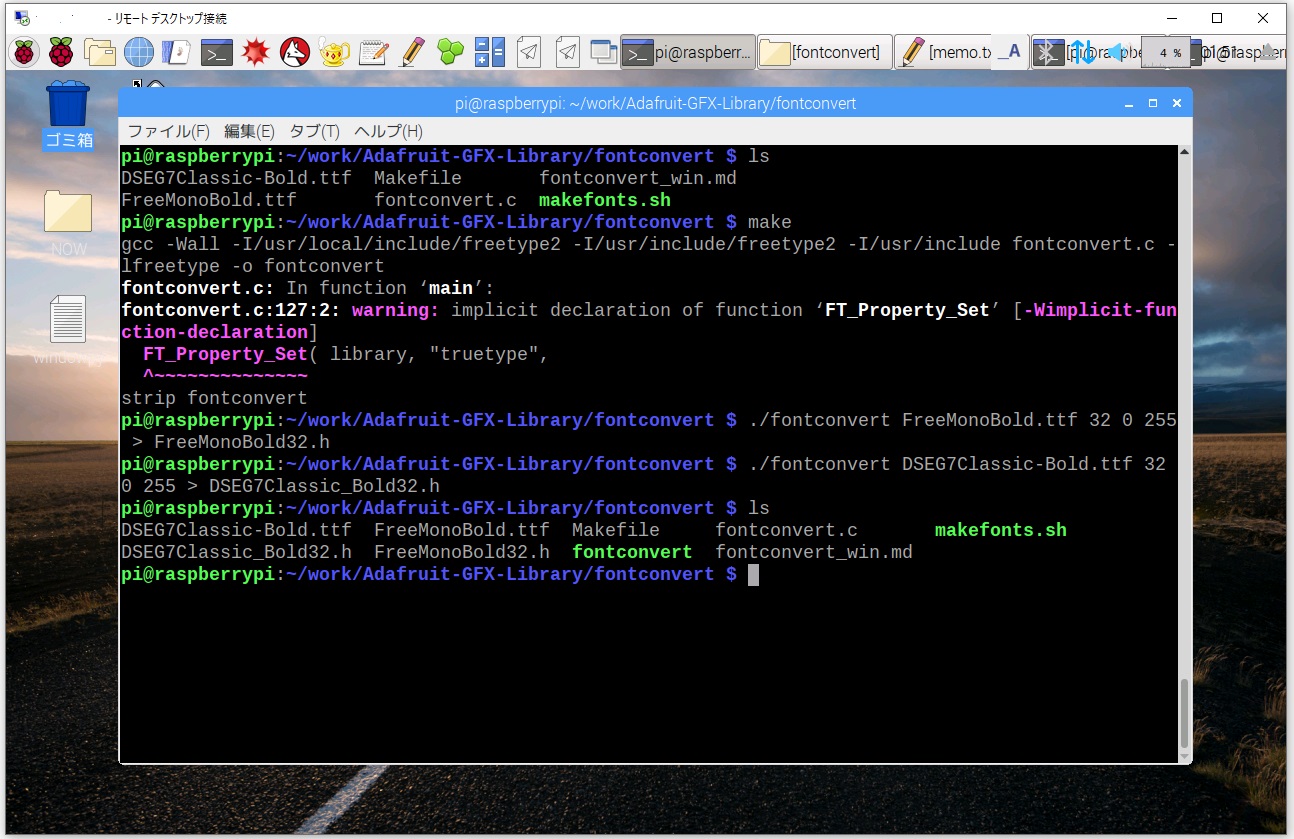Viewport: 1294px width, 839px height.
Task: Launch the web browser globe icon
Action: click(139, 52)
